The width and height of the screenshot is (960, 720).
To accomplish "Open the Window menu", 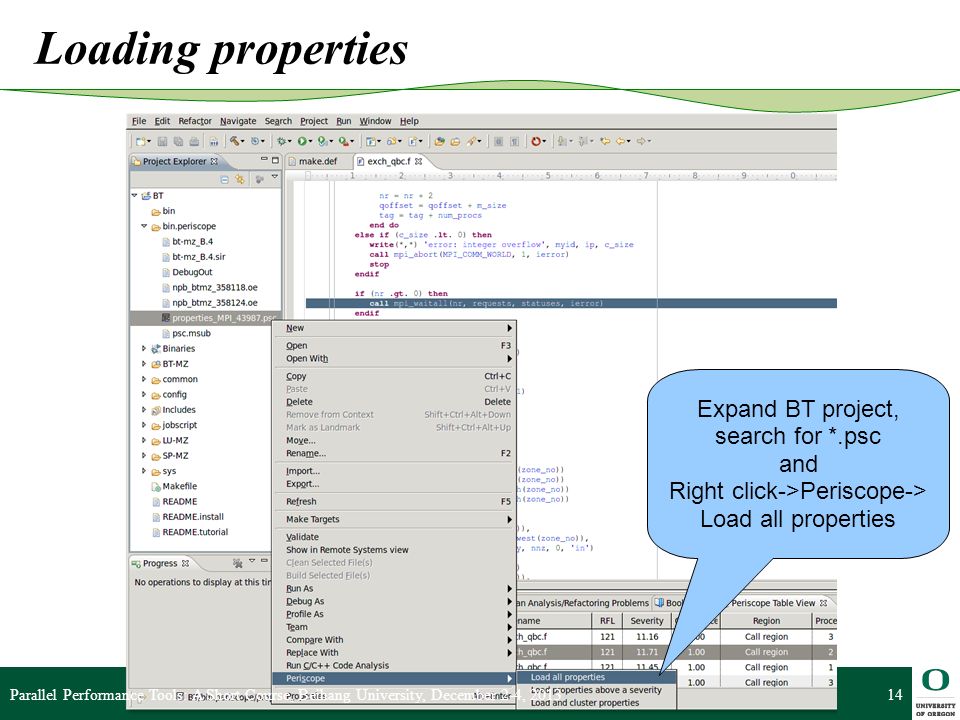I will [x=375, y=121].
